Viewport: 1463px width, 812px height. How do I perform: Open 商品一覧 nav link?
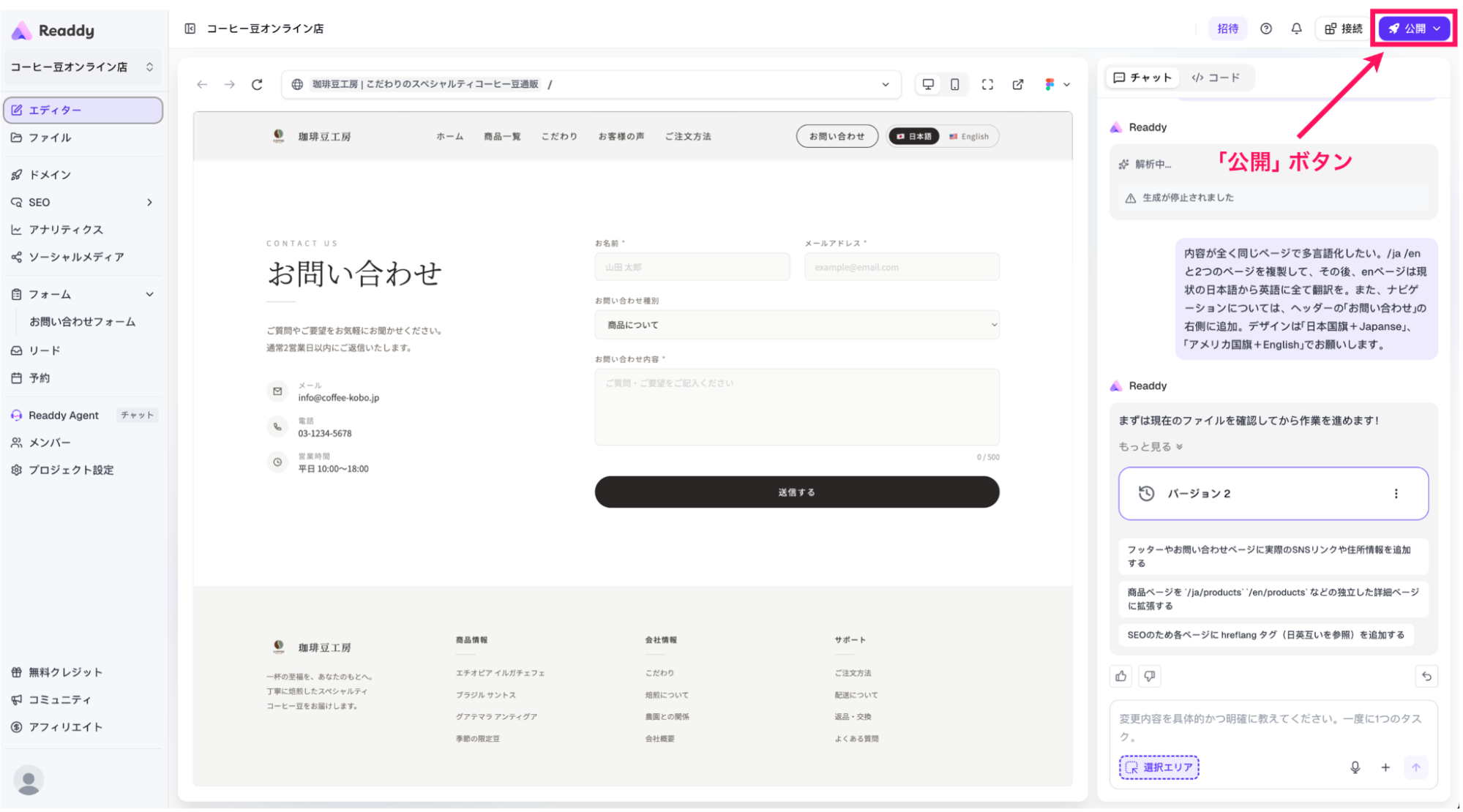502,137
